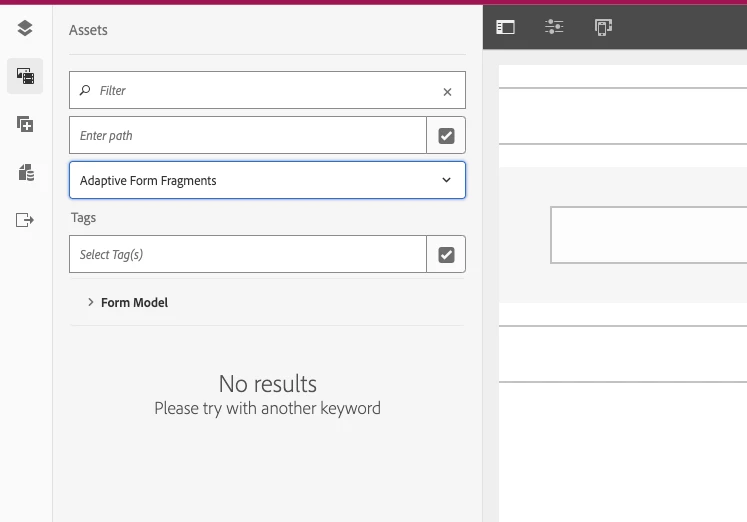This screenshot has height=522, width=747.
Task: Confirm path with checkmark button
Action: pyautogui.click(x=446, y=136)
